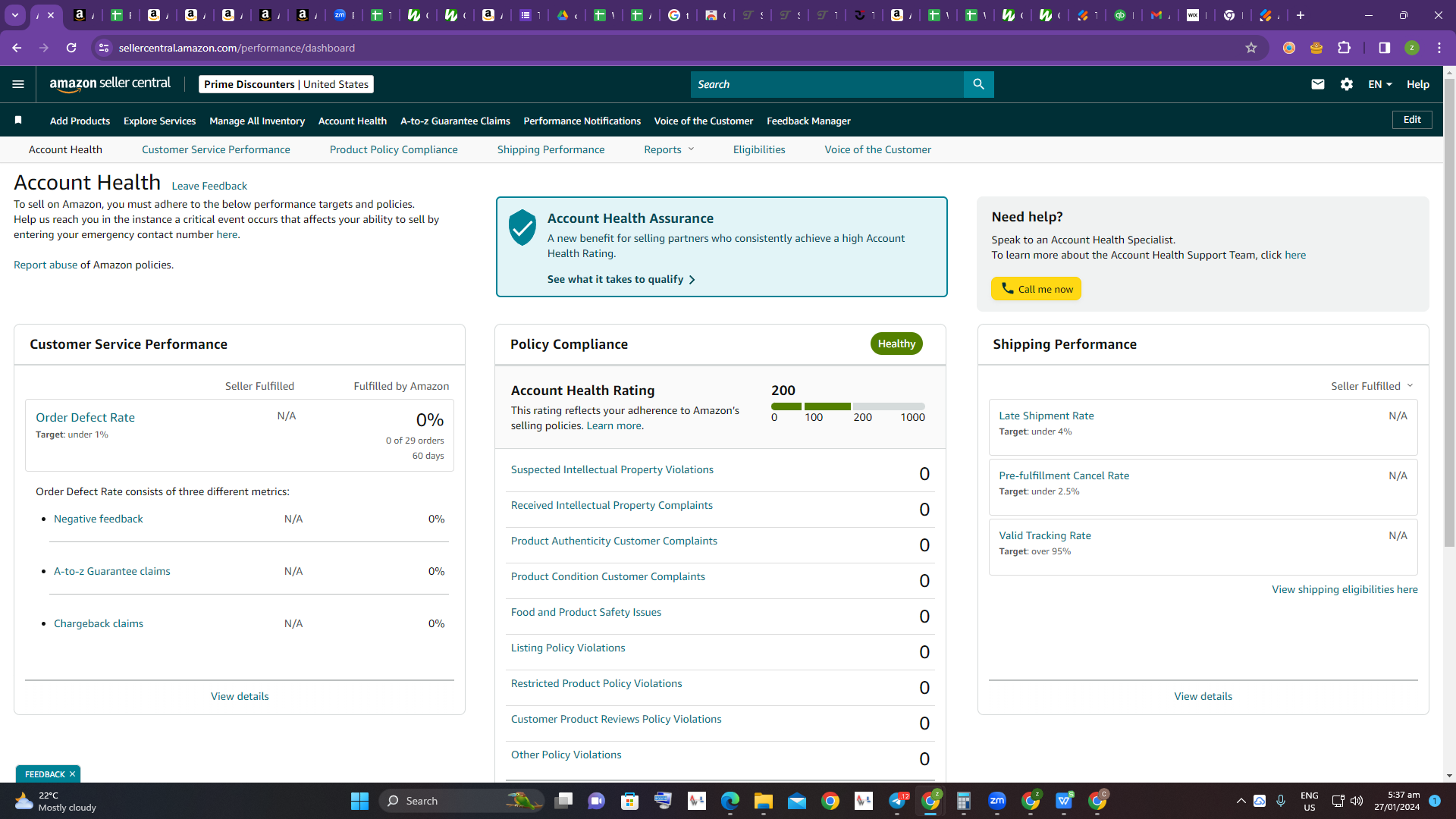Open the Seller Fulfilled shipping dropdown

[1372, 386]
